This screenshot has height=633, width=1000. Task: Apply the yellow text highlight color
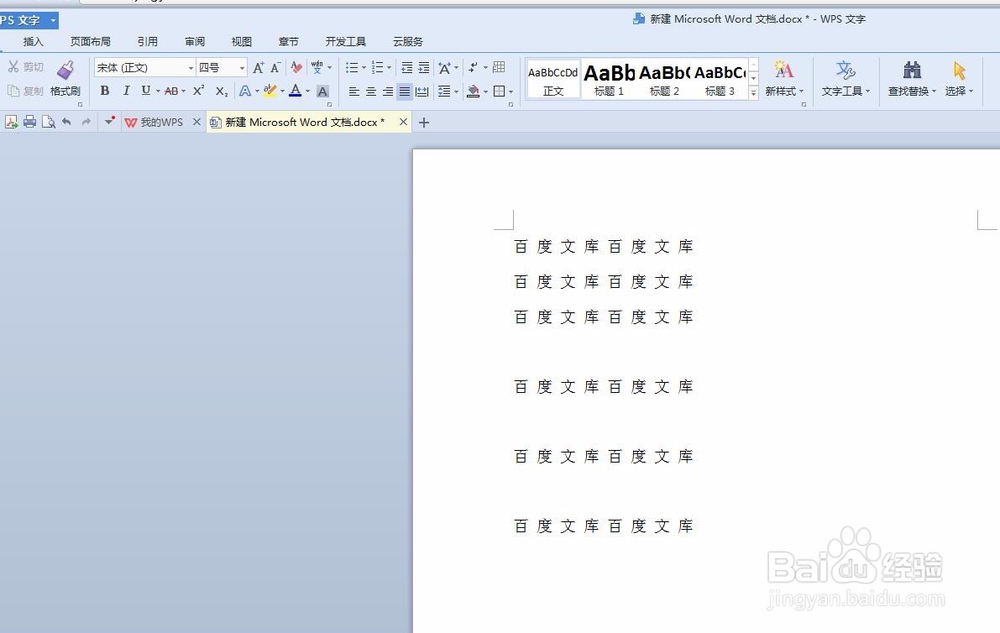(270, 91)
